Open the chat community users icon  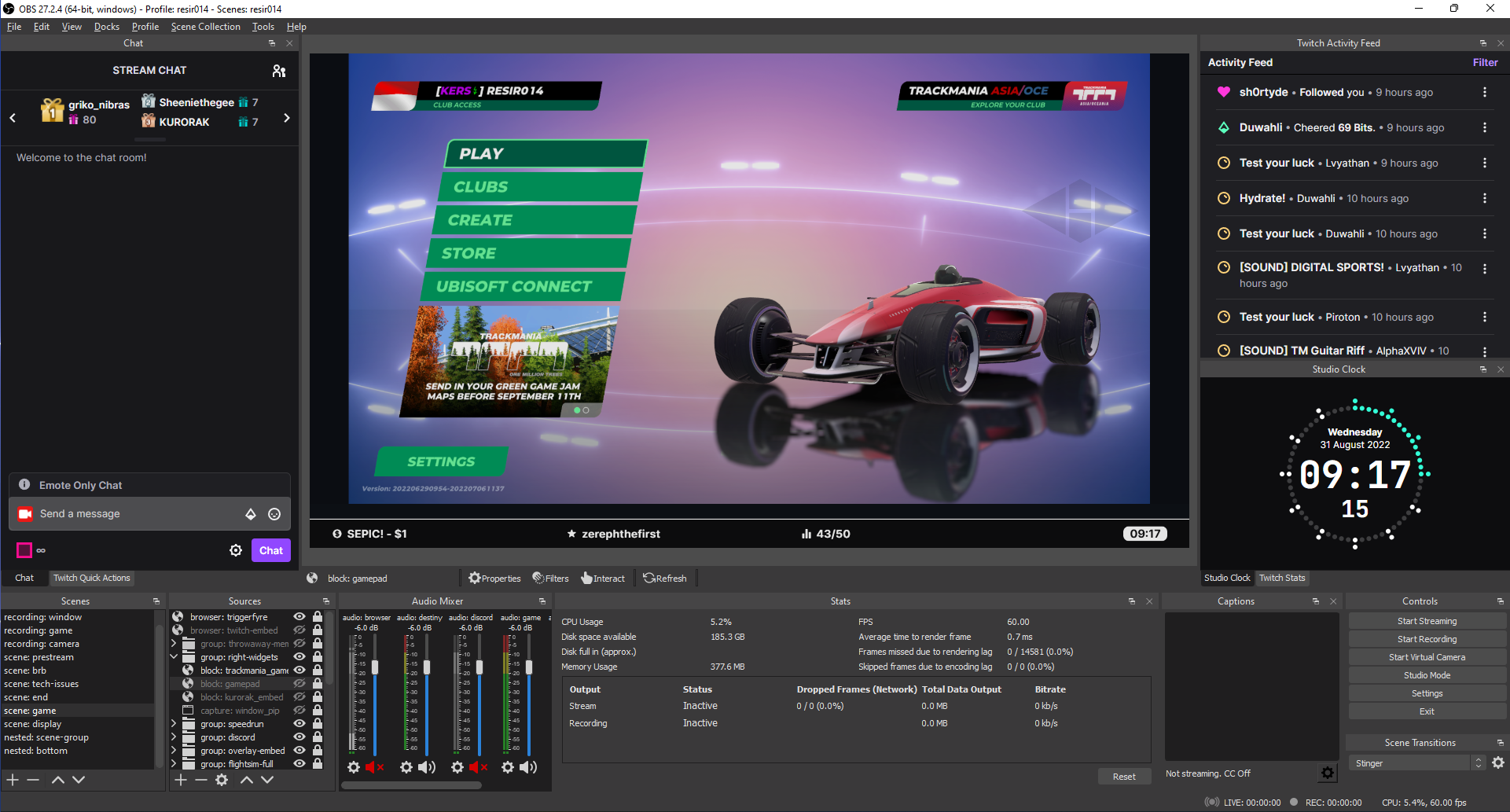tap(279, 71)
